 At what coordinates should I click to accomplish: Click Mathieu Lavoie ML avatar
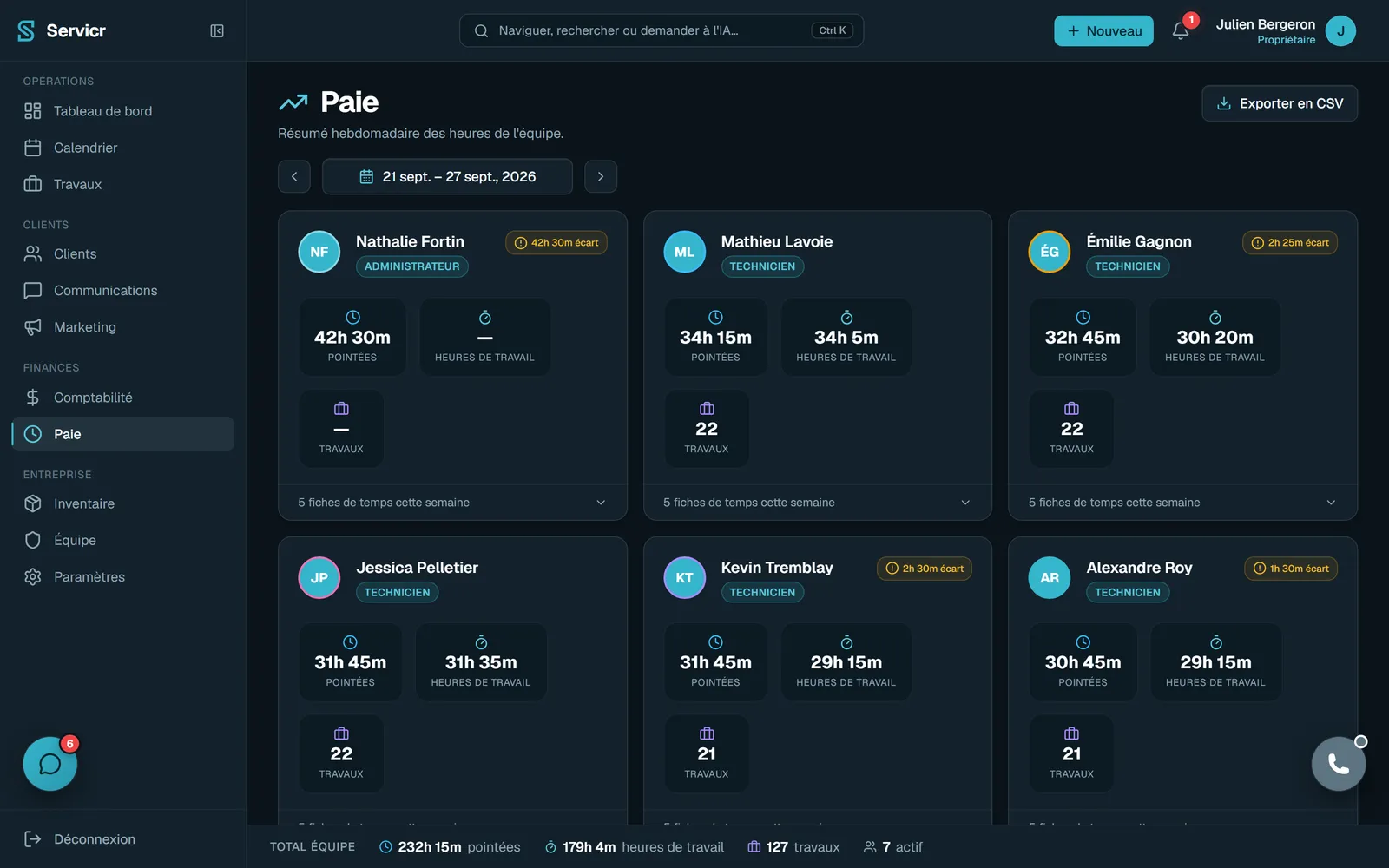coord(685,252)
